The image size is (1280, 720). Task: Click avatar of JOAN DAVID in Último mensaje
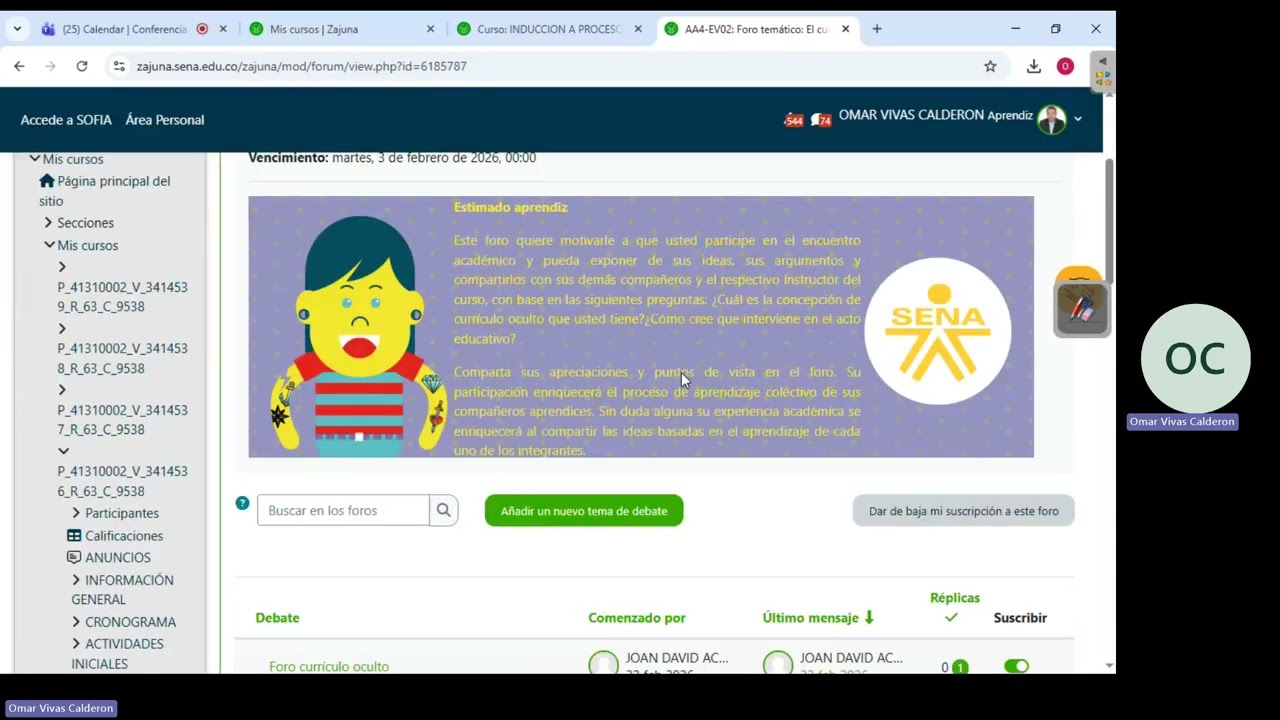[777, 664]
